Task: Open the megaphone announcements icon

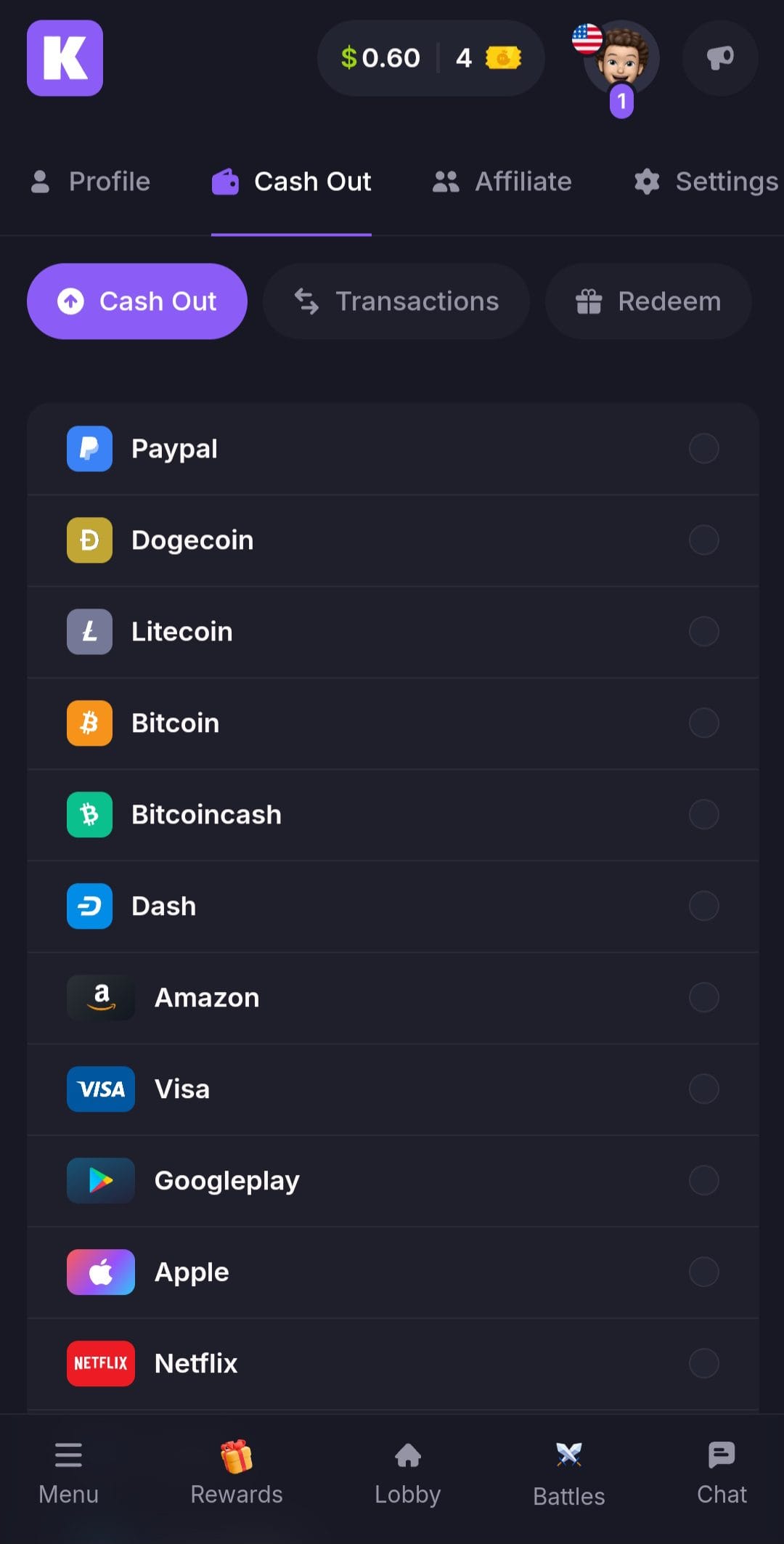Action: click(x=720, y=58)
